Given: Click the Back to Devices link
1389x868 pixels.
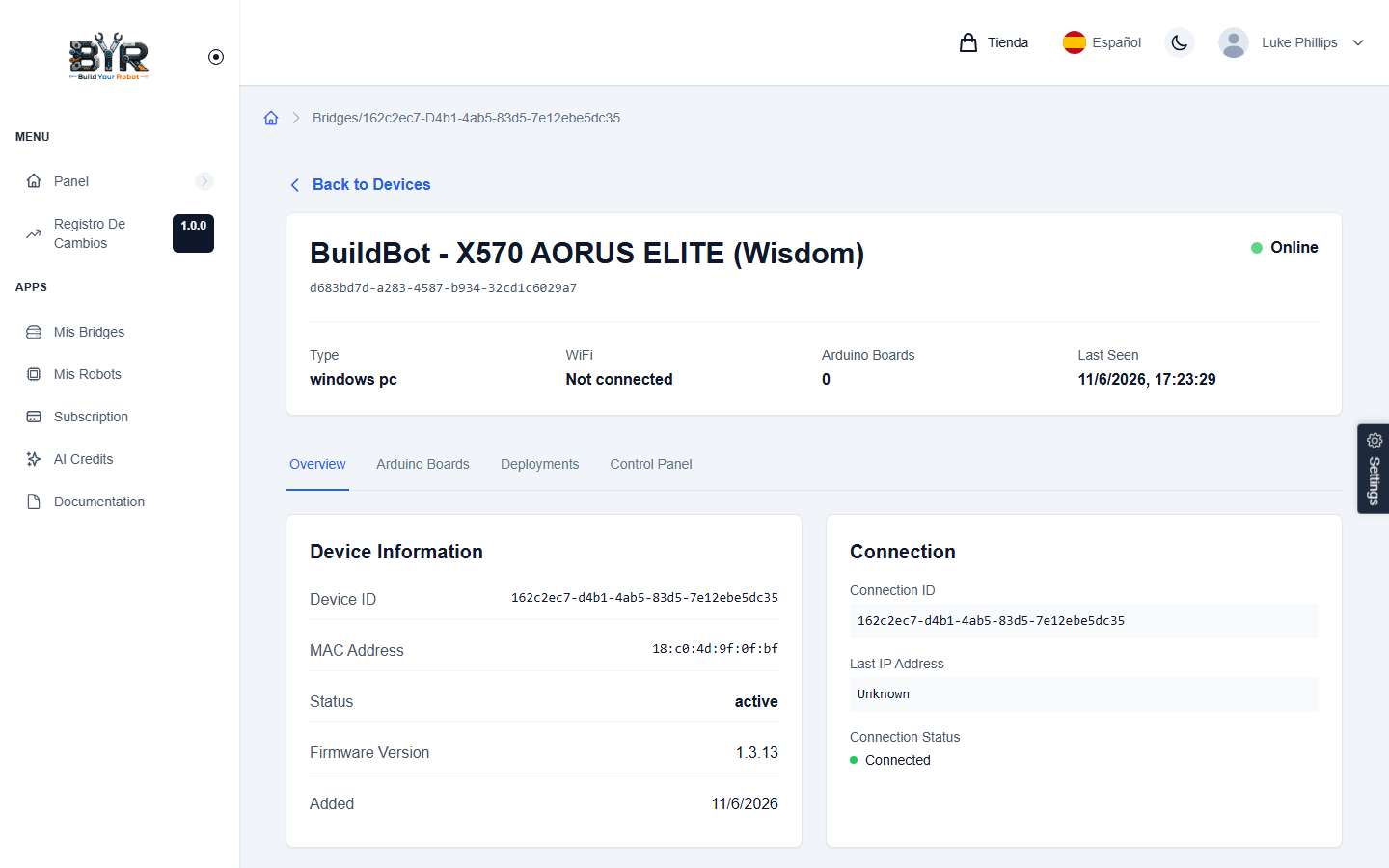Looking at the screenshot, I should pos(371,185).
